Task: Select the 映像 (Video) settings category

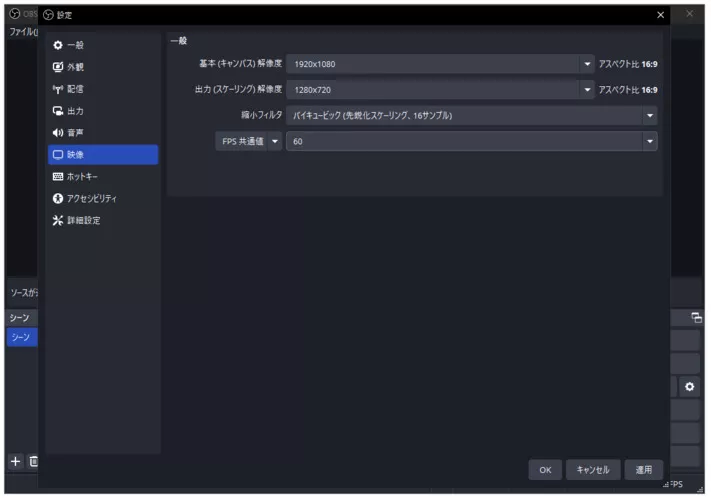Action: 103,155
